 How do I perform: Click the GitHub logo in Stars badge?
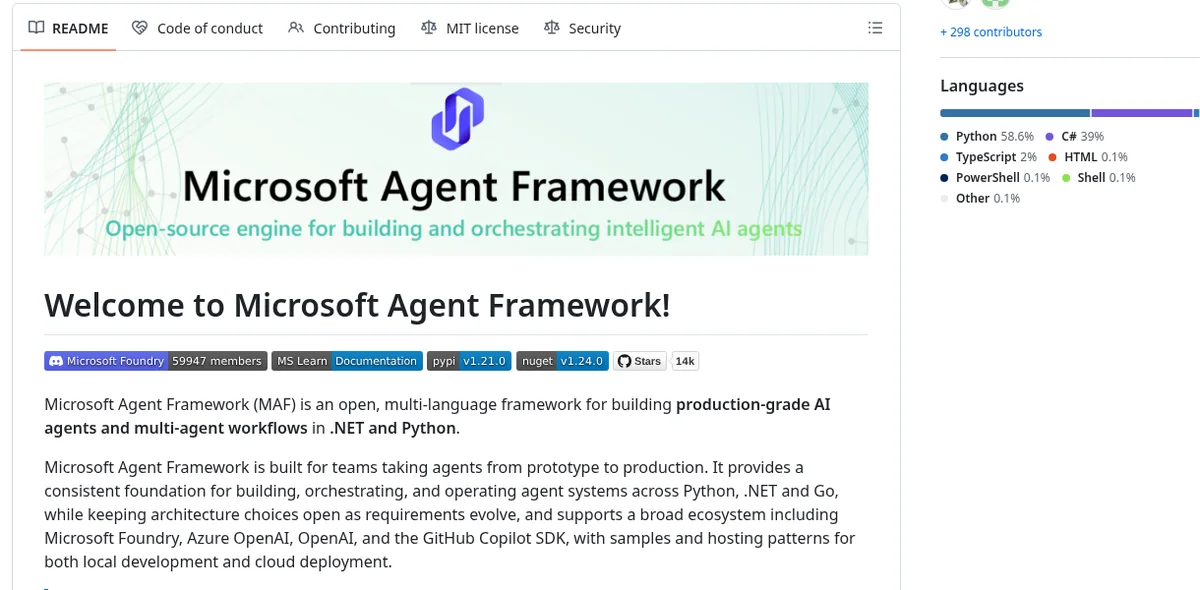(624, 361)
